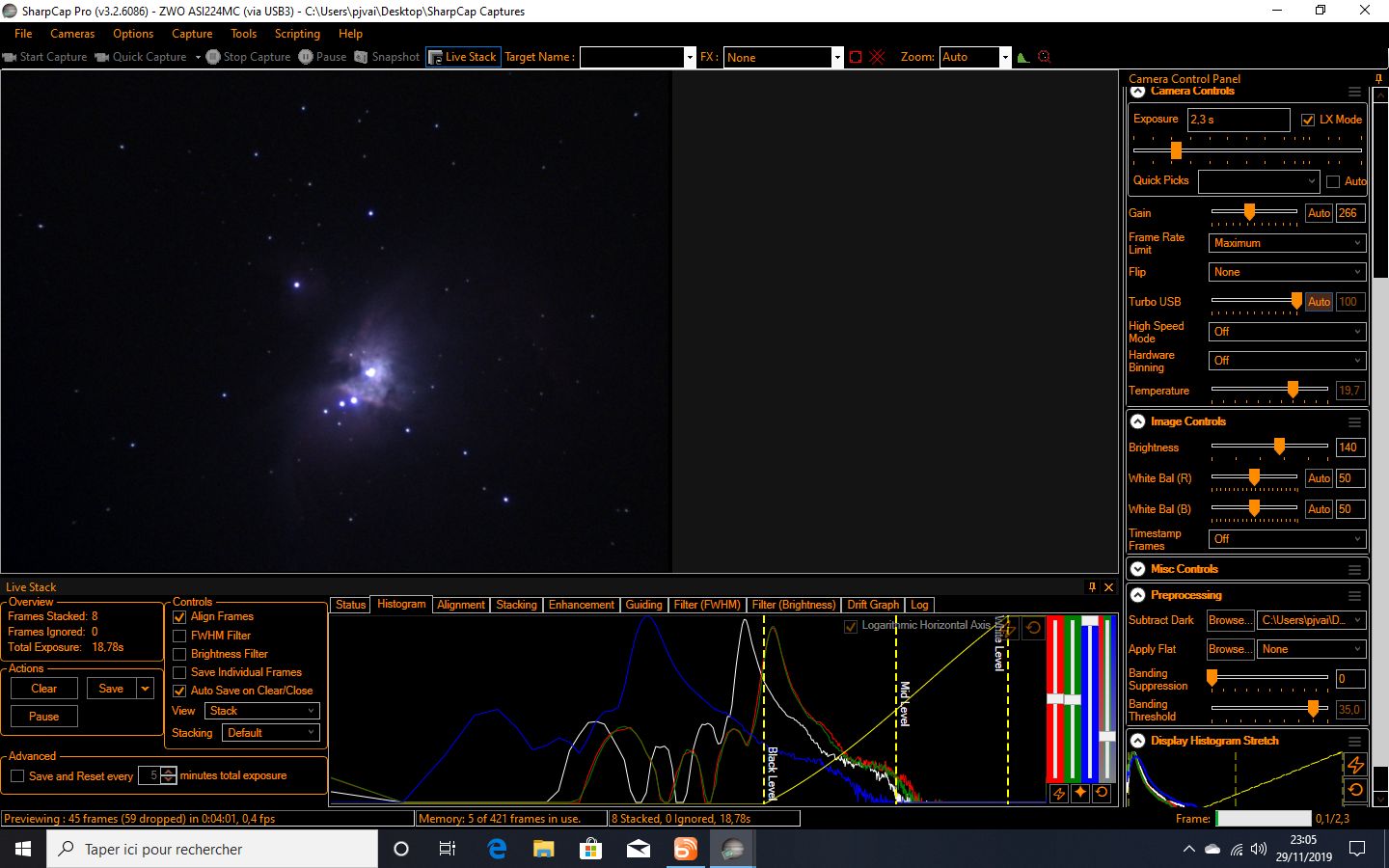Screen dimensions: 1389x868
Task: Click the lightning auto-stretch icon in Live Stack histogram
Action: pos(1009,628)
